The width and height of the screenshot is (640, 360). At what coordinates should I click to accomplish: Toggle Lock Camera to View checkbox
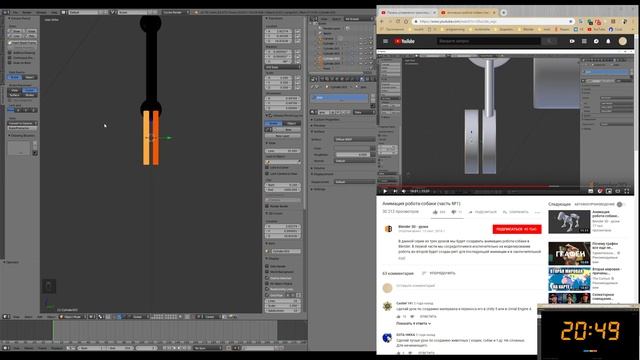coord(267,173)
